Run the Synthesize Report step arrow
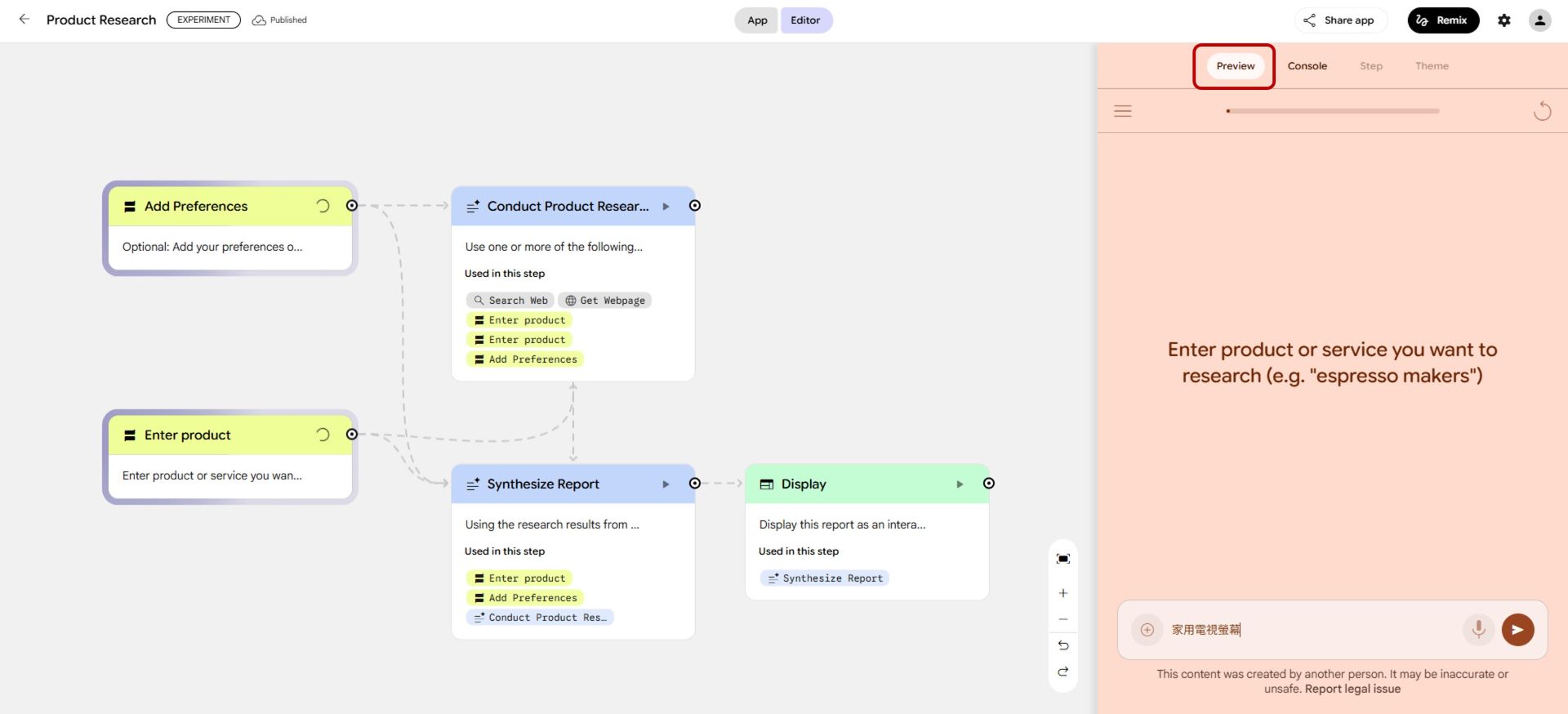 [666, 484]
